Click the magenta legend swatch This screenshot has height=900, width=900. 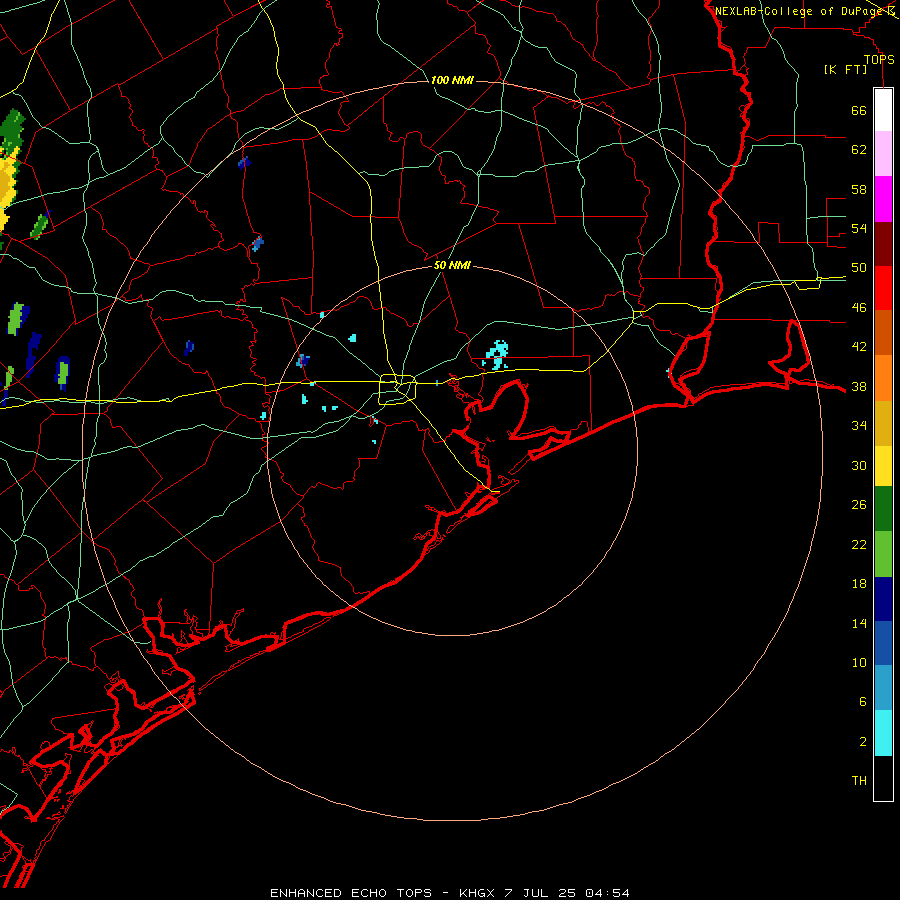[883, 199]
